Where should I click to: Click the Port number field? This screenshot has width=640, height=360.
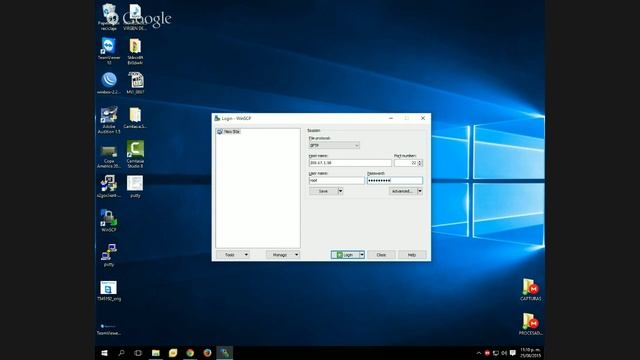click(x=406, y=163)
